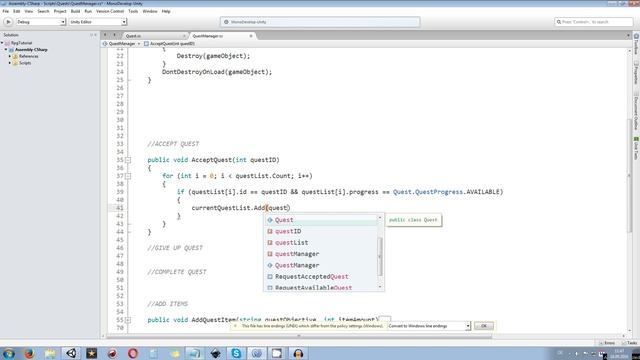Open the QuestManager class breadcrumb dropdown
Screen dimensions: 640x360
point(121,43)
